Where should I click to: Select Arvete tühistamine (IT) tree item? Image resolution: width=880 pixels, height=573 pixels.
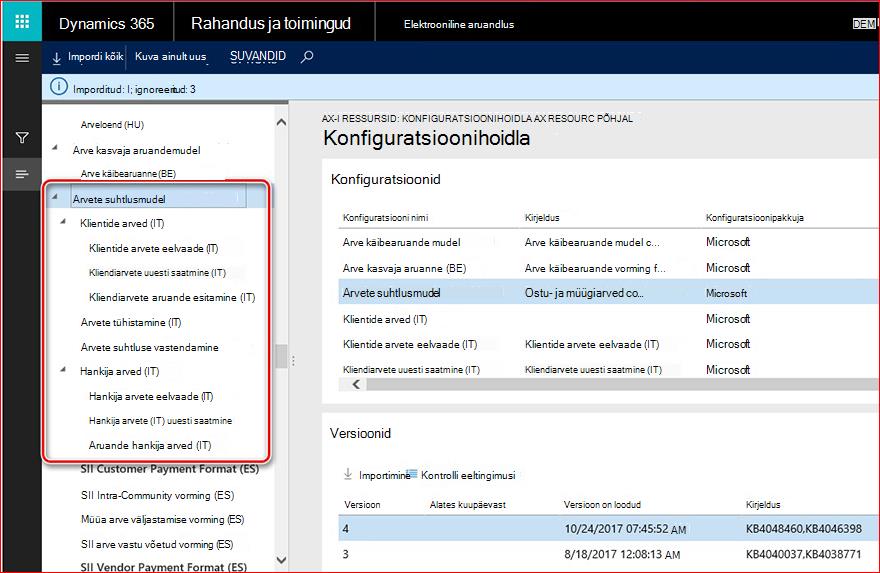pyautogui.click(x=131, y=322)
